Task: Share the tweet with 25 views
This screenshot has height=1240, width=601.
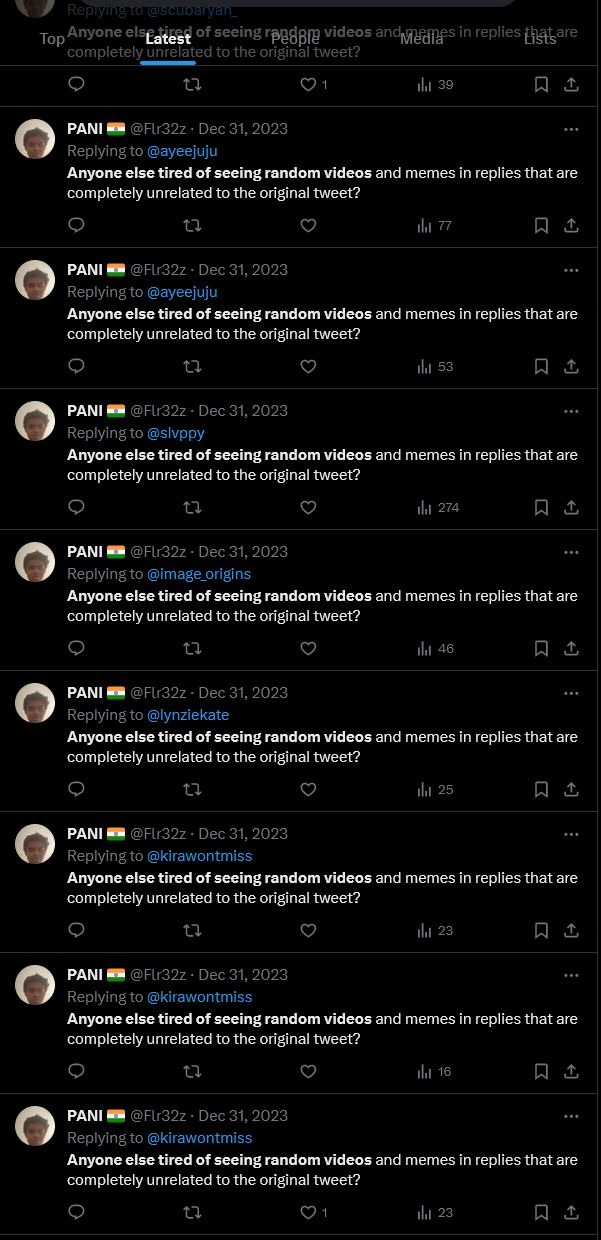Action: (x=571, y=790)
